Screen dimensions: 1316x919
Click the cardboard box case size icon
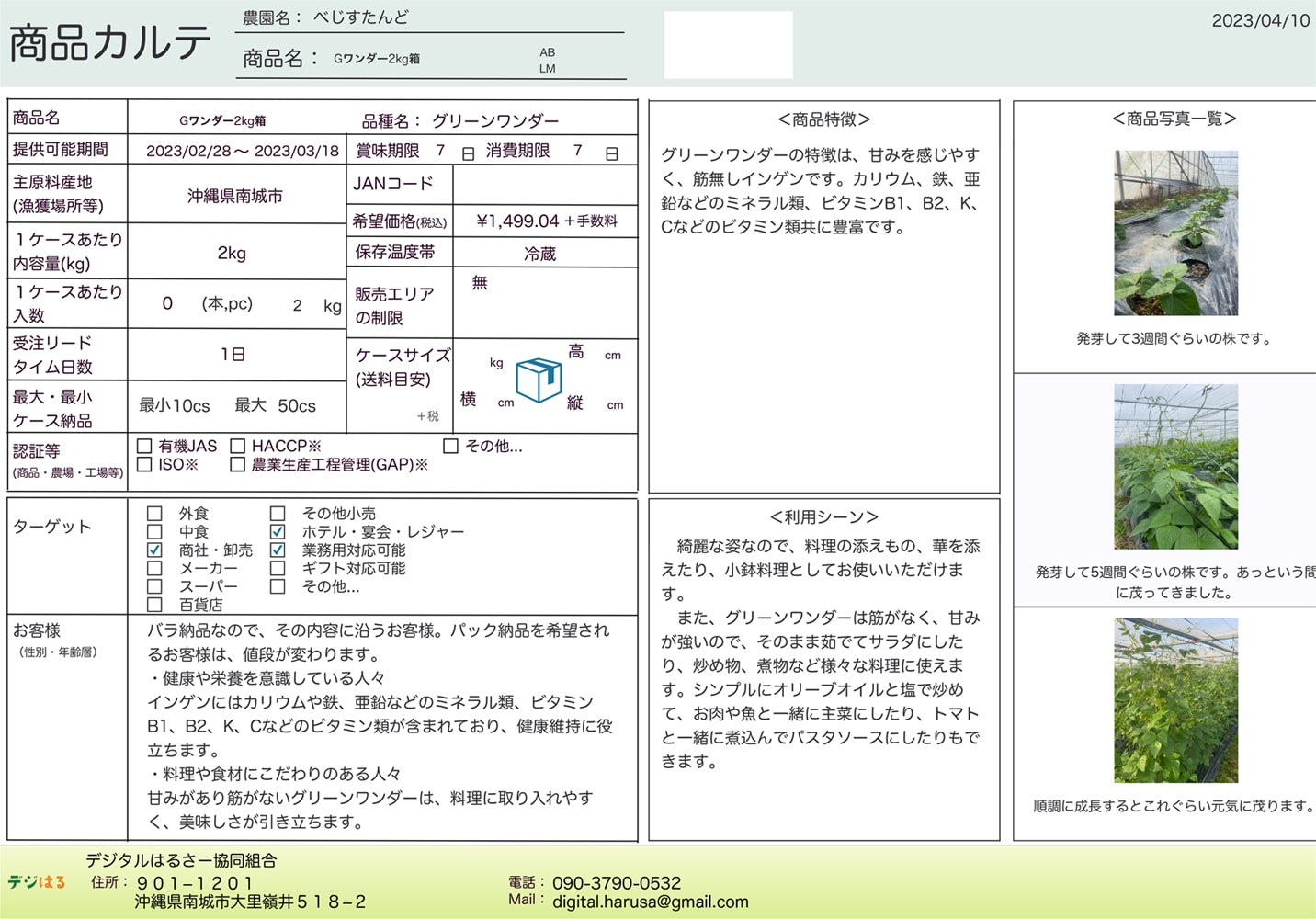click(539, 380)
